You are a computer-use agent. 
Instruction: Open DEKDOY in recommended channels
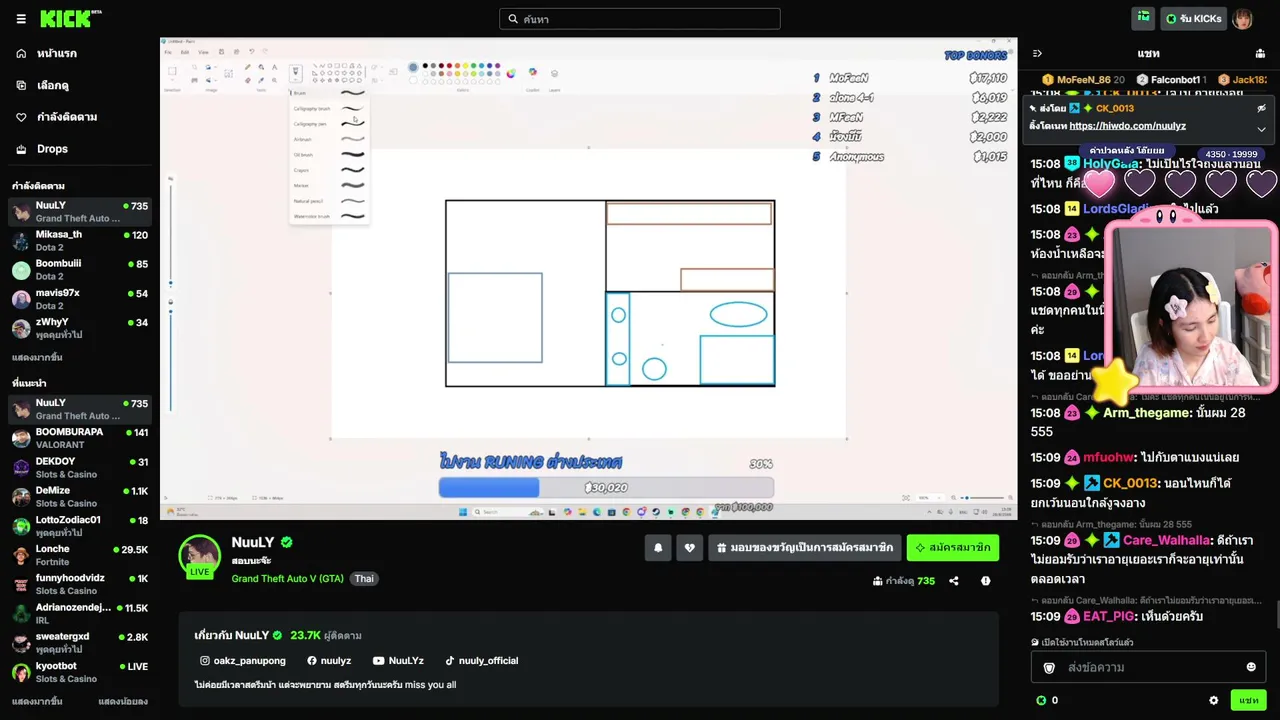click(x=80, y=467)
